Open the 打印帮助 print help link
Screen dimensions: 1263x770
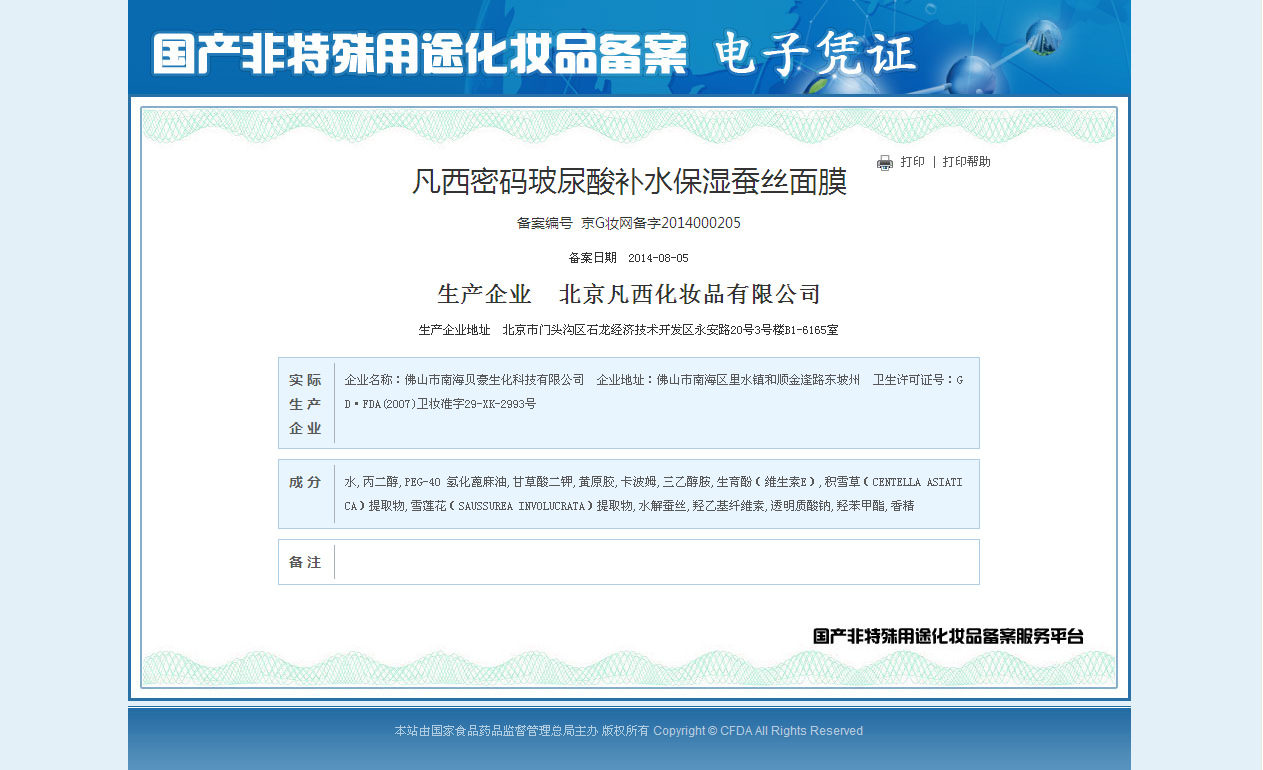click(x=966, y=162)
